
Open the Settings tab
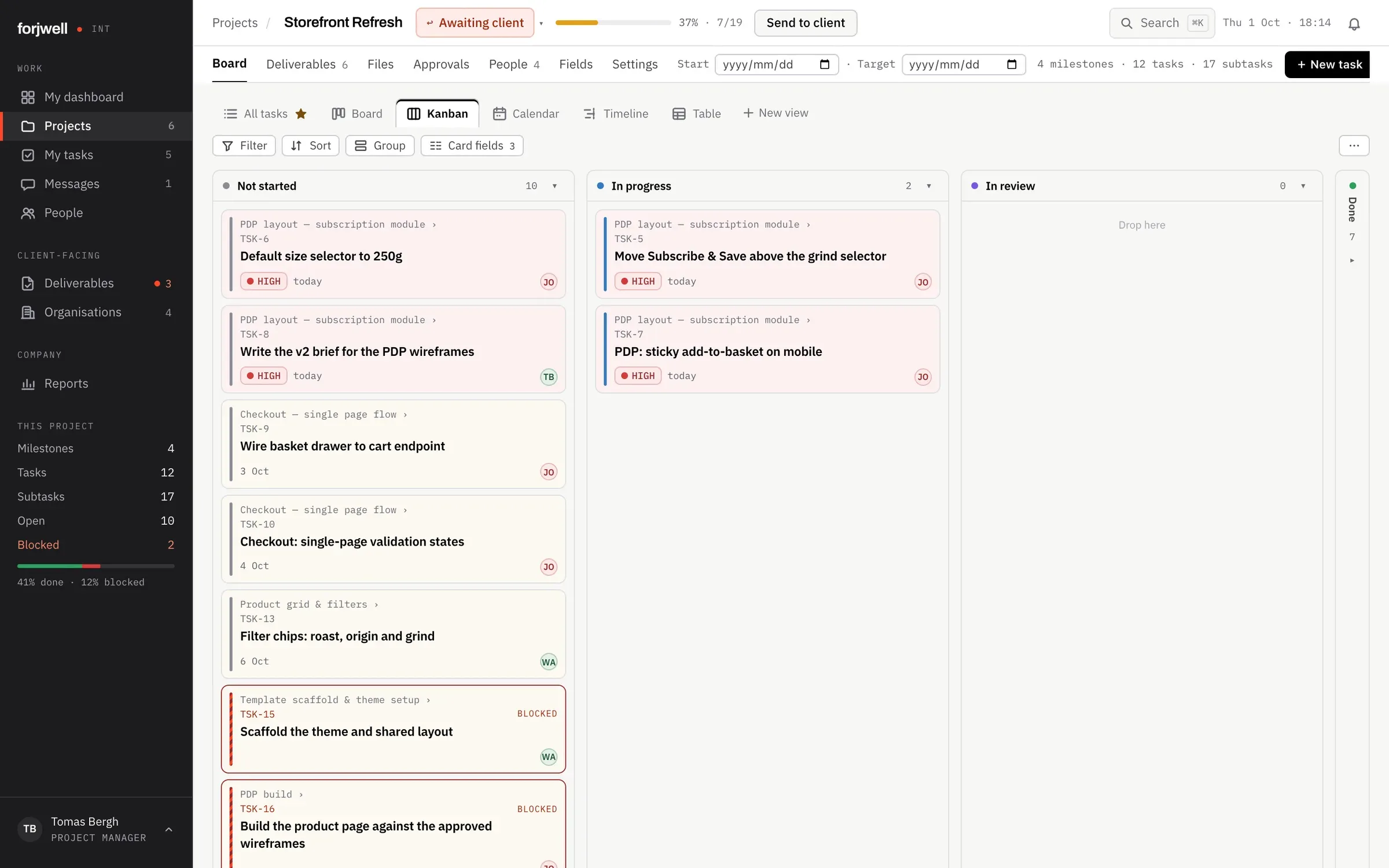pos(635,64)
